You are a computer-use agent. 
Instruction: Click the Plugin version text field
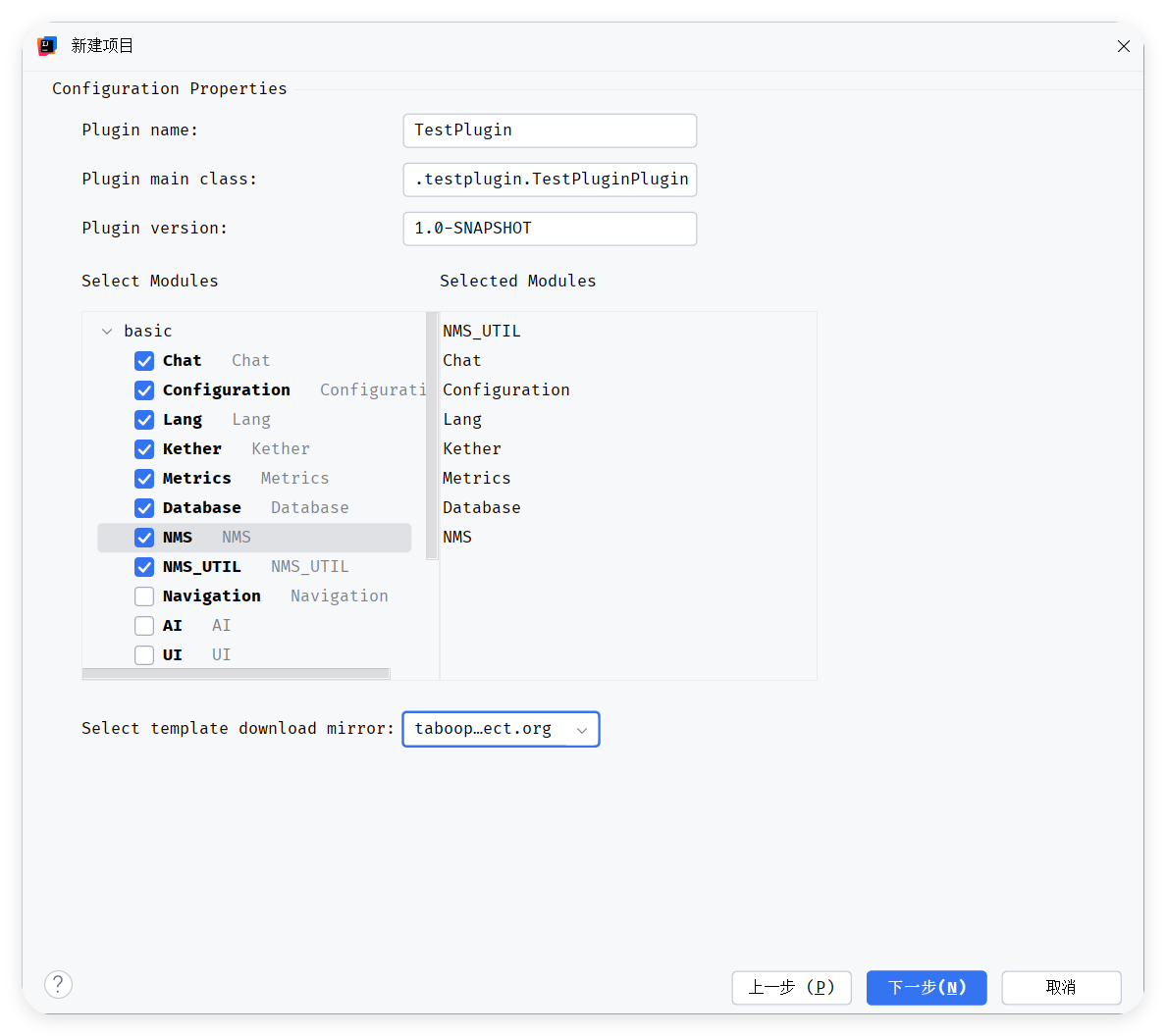point(550,229)
